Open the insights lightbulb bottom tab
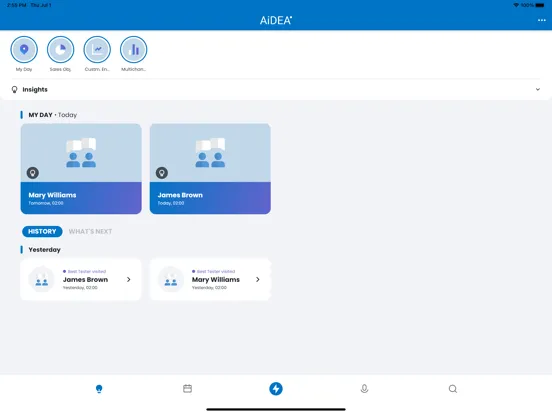The width and height of the screenshot is (552, 414). [99, 389]
